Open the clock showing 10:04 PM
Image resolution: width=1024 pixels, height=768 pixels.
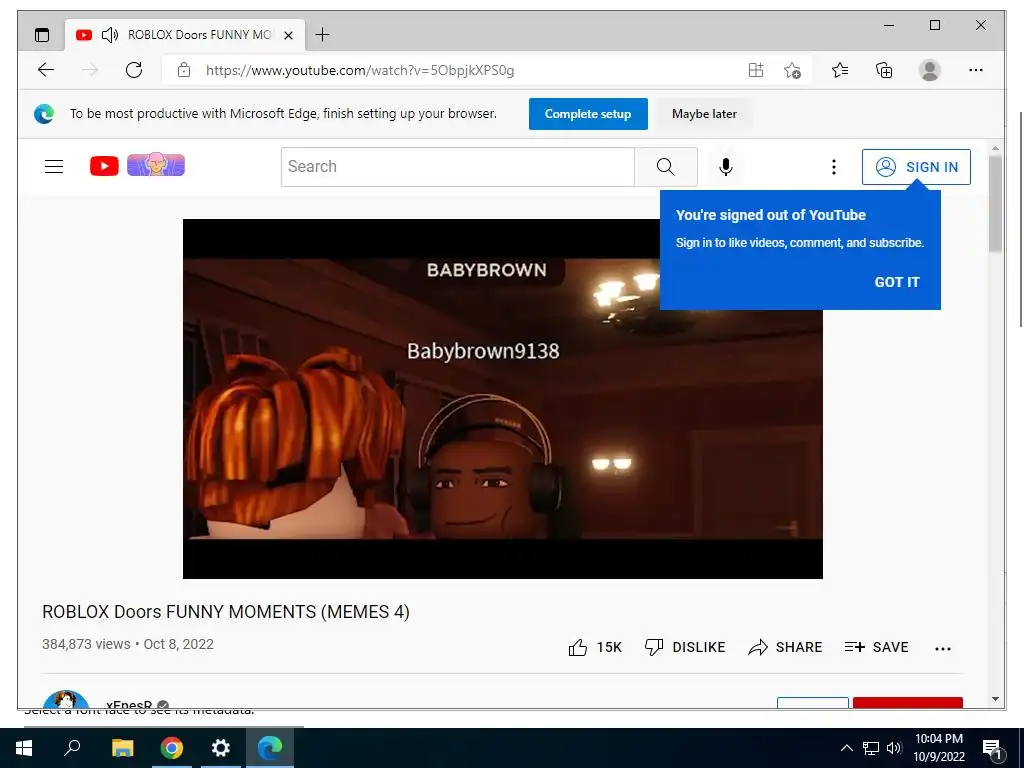coord(938,748)
